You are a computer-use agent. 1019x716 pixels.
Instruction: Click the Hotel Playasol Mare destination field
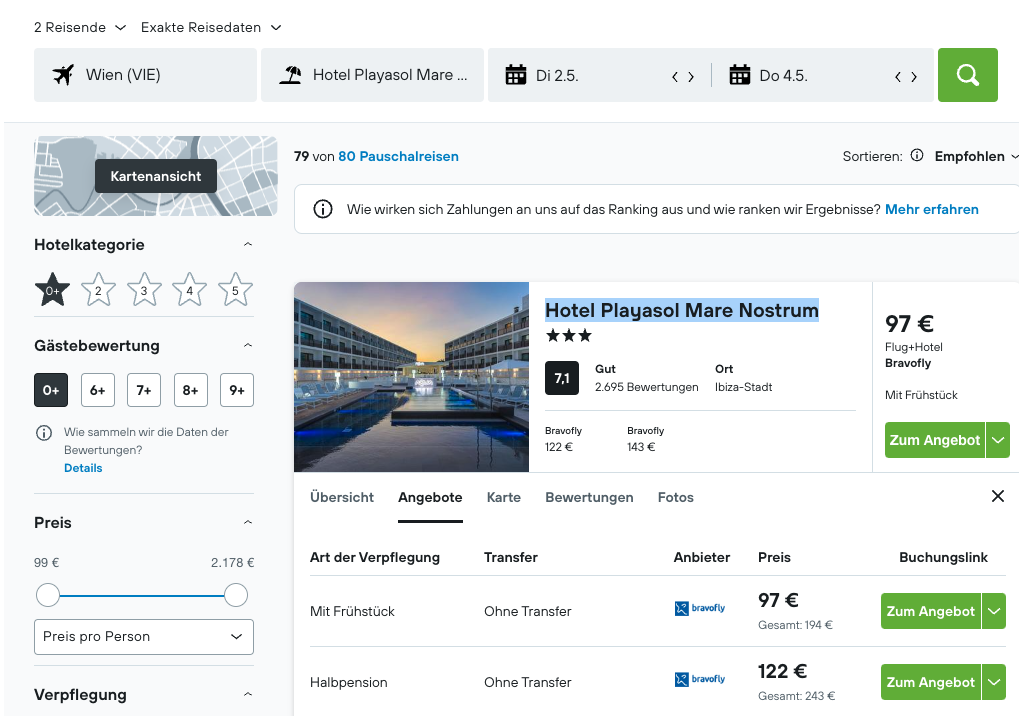pyautogui.click(x=372, y=75)
